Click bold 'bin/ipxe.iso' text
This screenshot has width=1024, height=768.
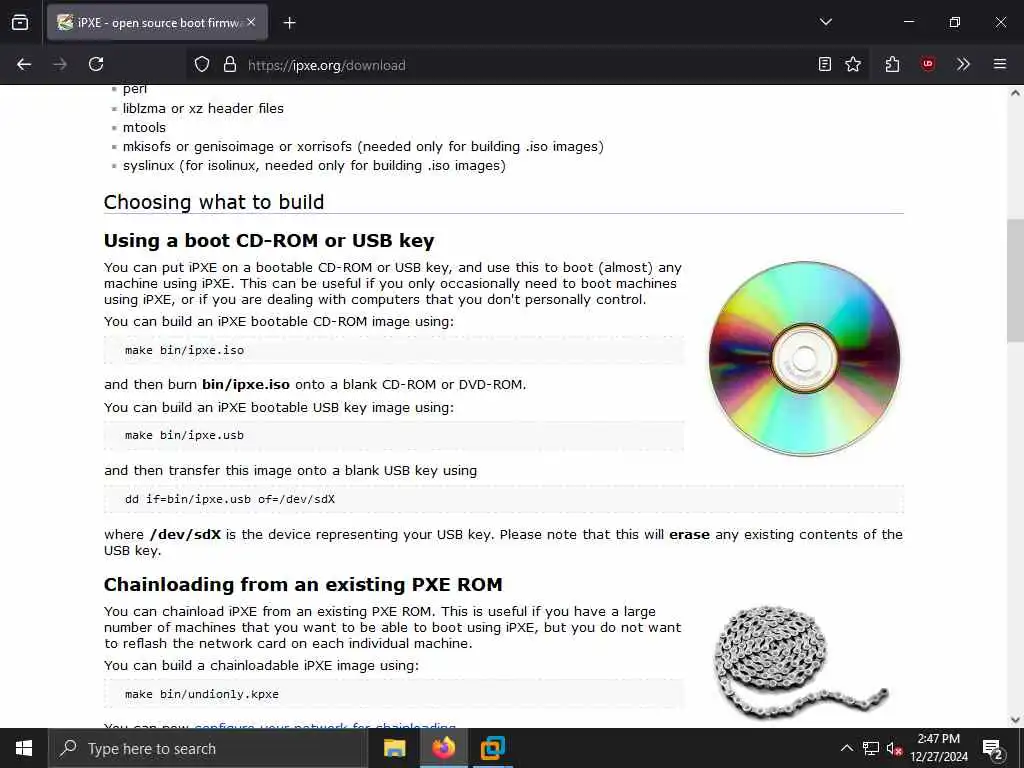tap(246, 384)
